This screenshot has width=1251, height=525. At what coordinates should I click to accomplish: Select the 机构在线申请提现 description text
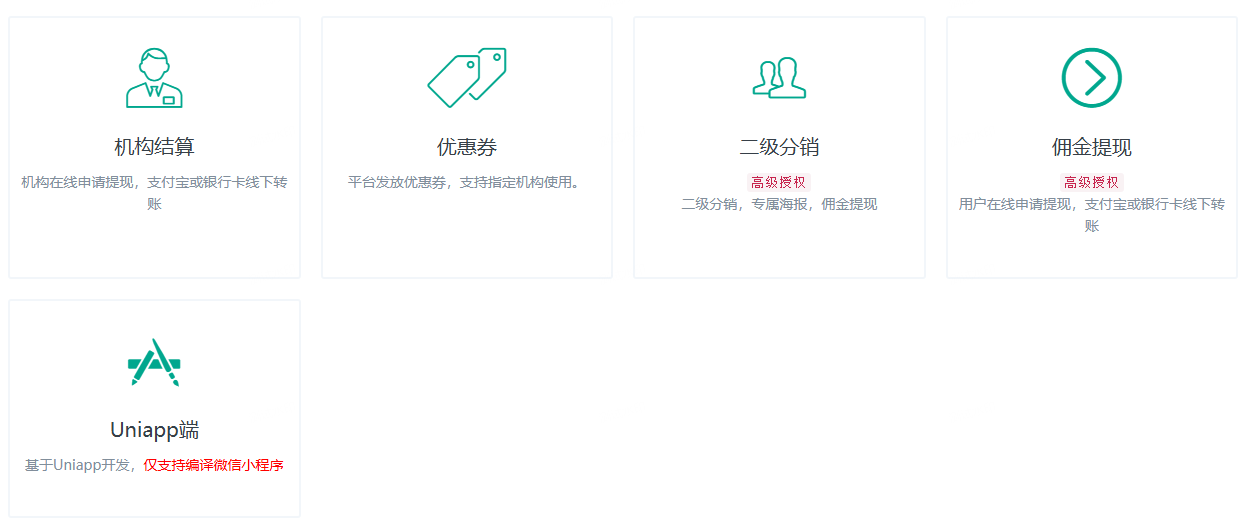pyautogui.click(x=154, y=193)
